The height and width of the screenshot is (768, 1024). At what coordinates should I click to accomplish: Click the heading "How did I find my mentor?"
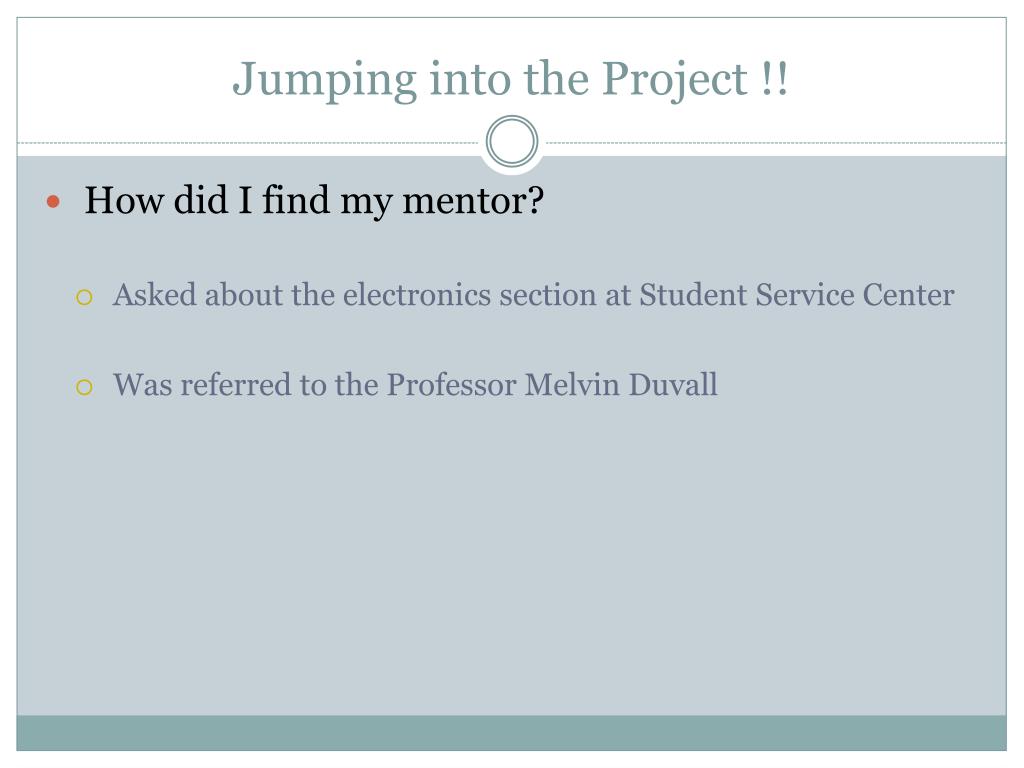(314, 200)
